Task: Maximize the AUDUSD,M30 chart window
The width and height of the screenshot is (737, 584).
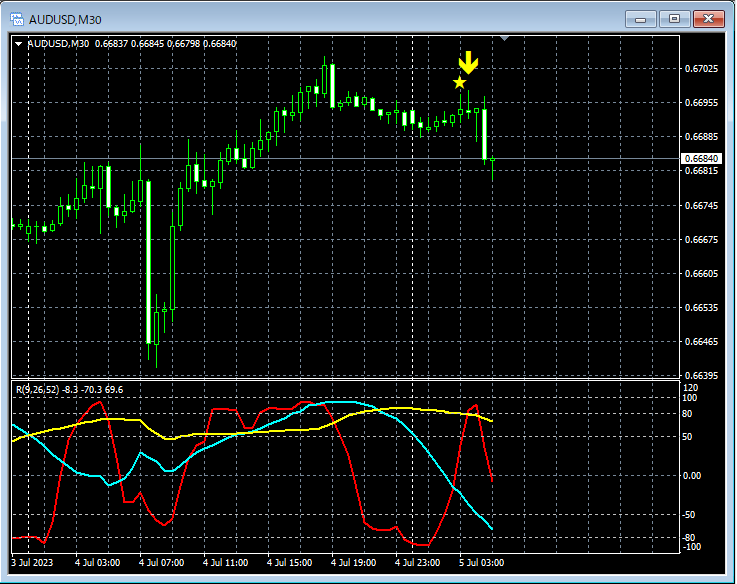Action: [x=674, y=19]
